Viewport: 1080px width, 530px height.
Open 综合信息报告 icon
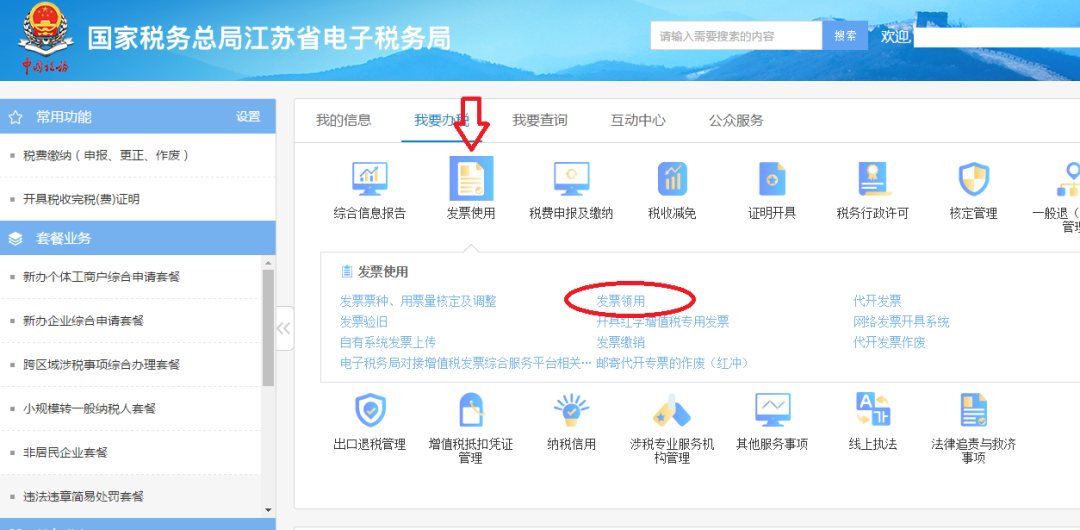click(370, 179)
